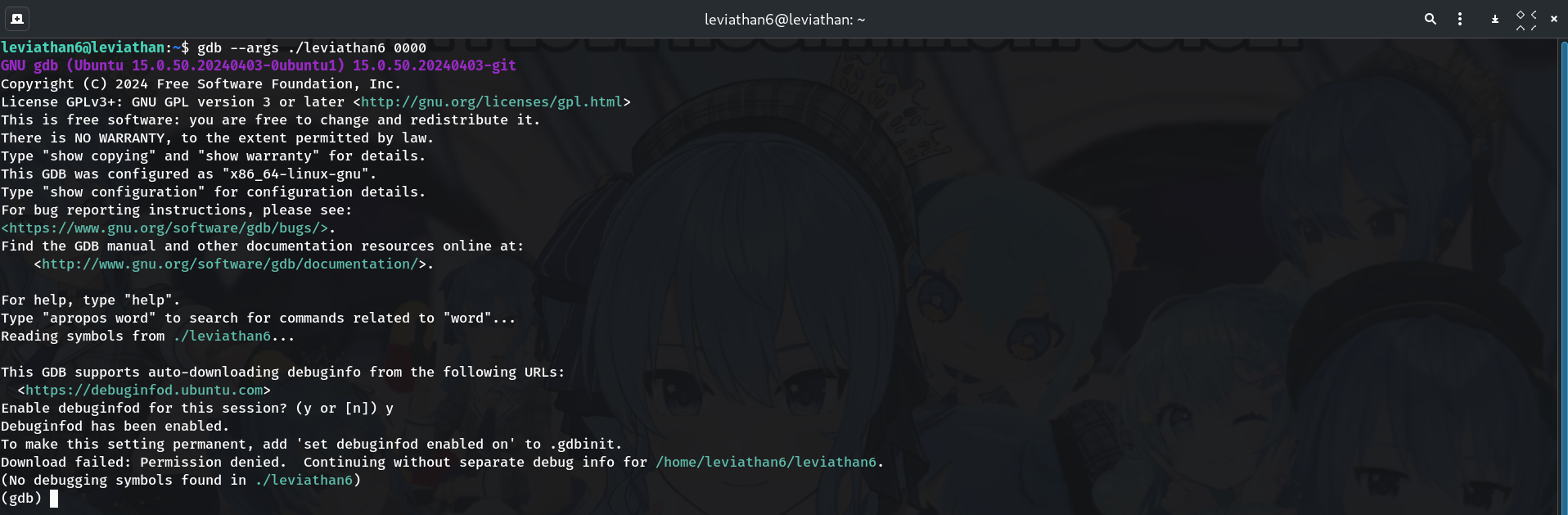
Task: Click the /home/leviathan6/leviathan6 file path
Action: [x=766, y=462]
